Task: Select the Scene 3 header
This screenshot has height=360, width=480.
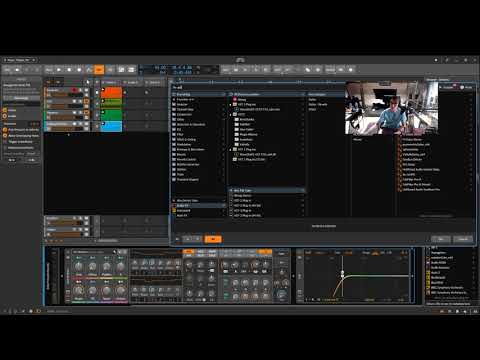Action: (x=154, y=82)
